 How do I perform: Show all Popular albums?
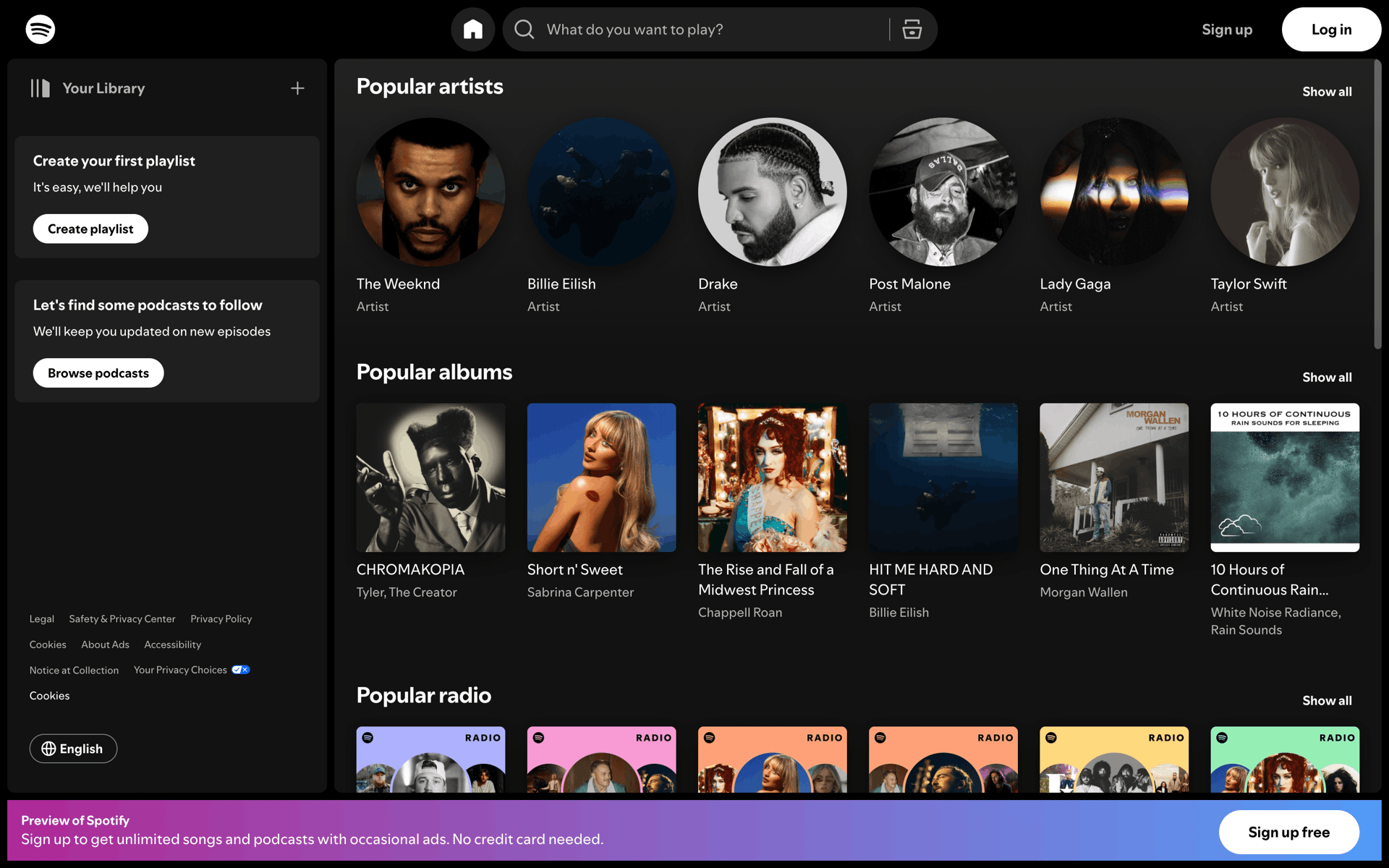(x=1327, y=378)
